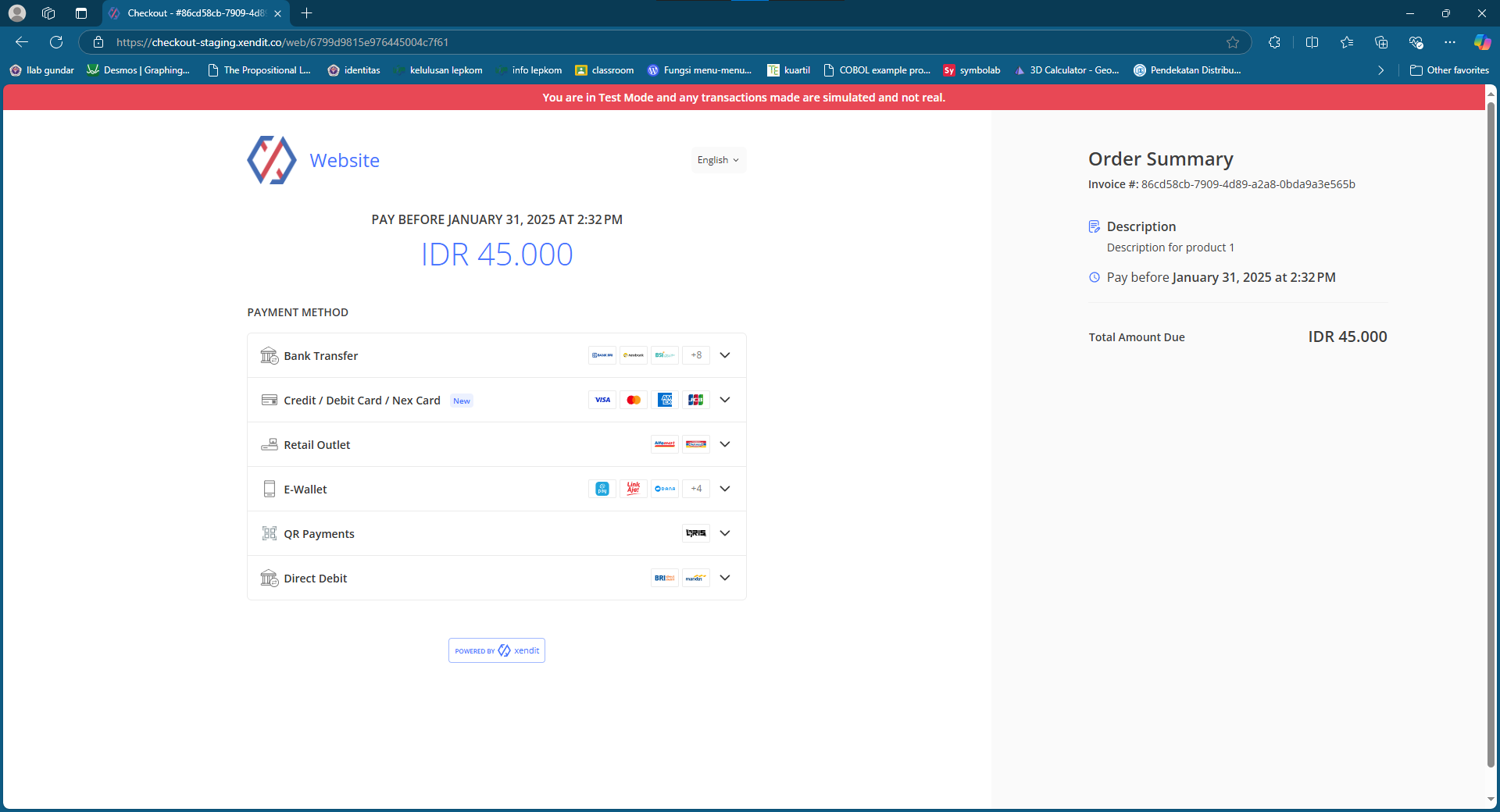Image resolution: width=1500 pixels, height=812 pixels.
Task: Click the browser refresh icon
Action: (x=56, y=42)
